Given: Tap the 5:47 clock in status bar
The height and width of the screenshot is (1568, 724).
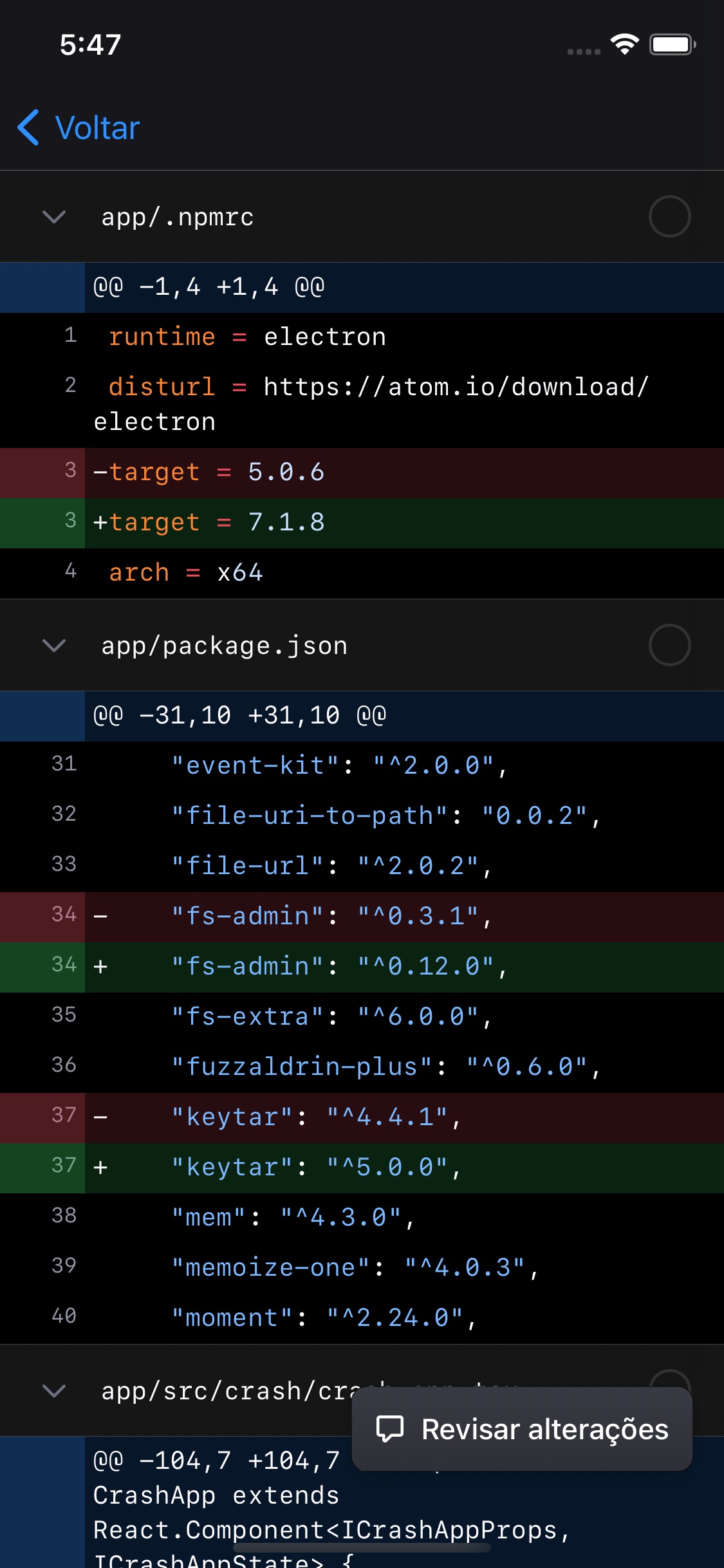Looking at the screenshot, I should pos(90,44).
